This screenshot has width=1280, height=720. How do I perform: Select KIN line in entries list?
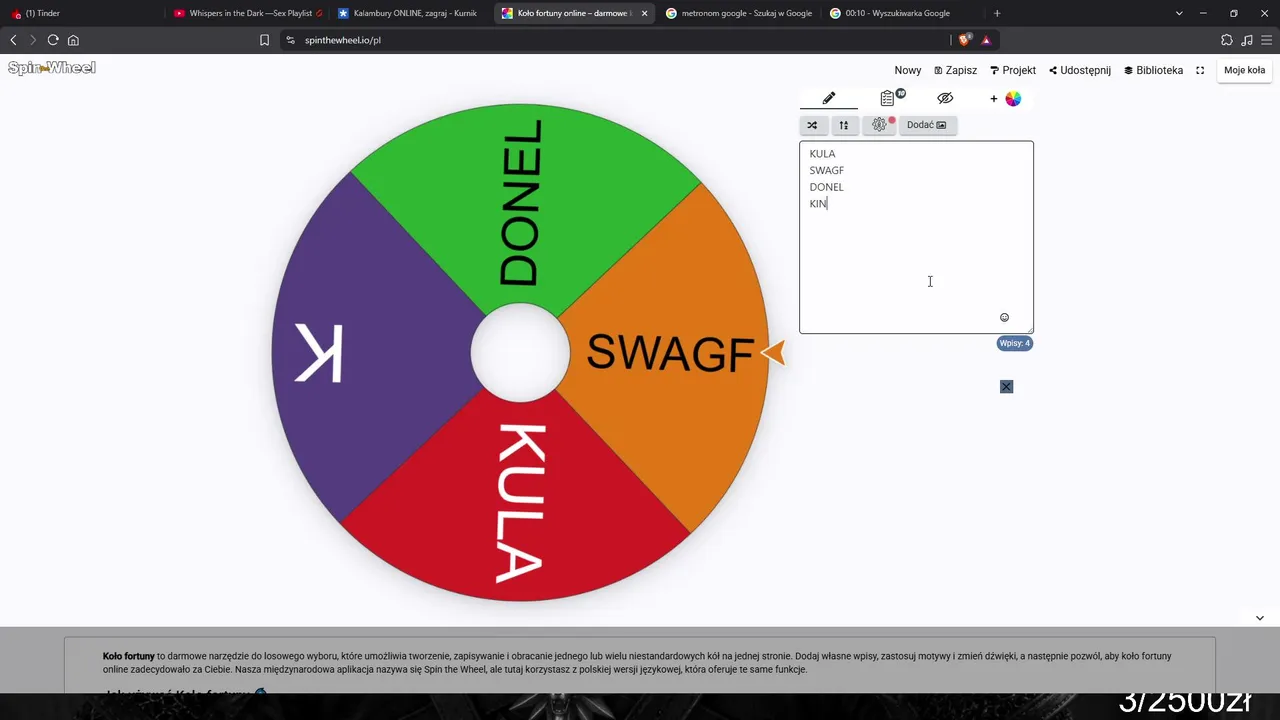point(818,204)
